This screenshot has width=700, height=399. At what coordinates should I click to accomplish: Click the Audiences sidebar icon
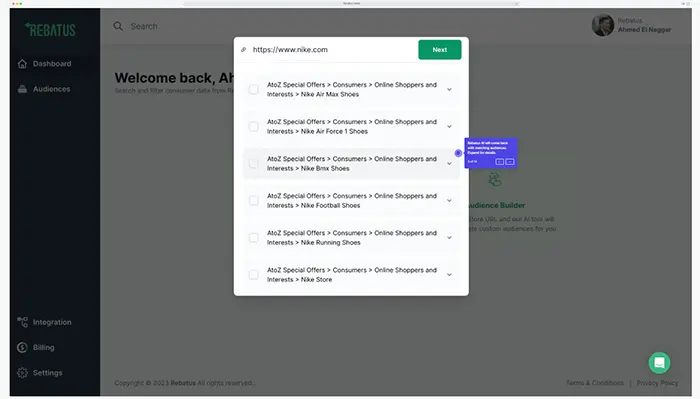[22, 89]
